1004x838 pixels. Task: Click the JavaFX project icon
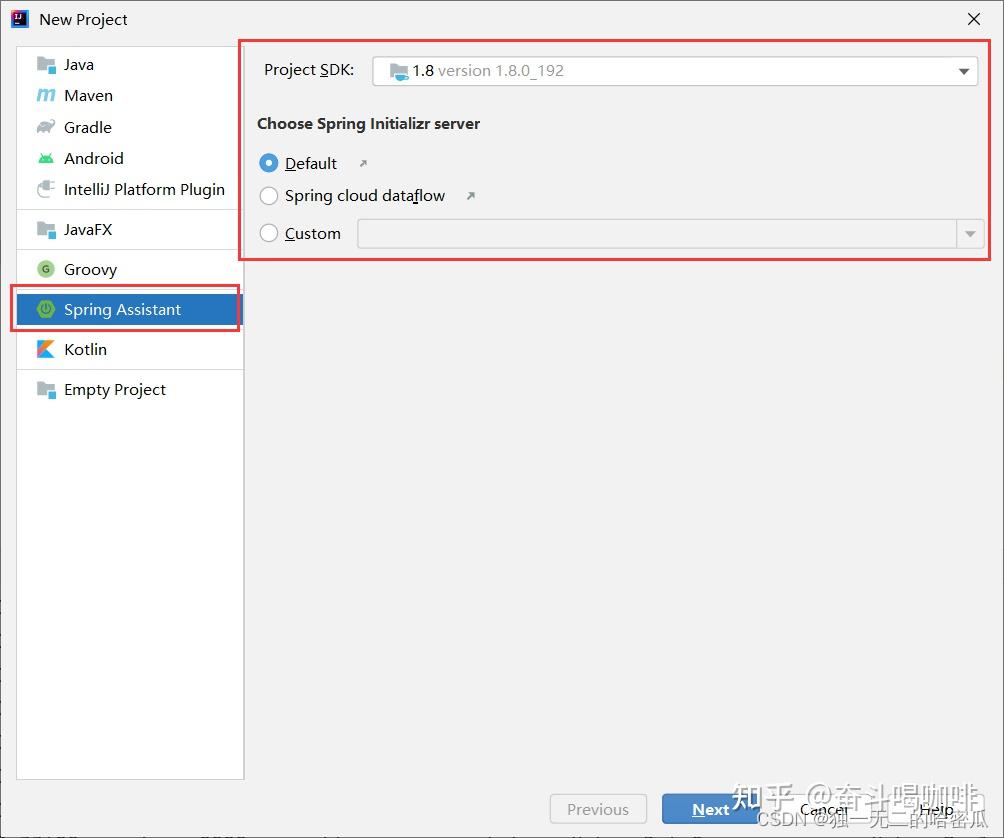pyautogui.click(x=46, y=229)
